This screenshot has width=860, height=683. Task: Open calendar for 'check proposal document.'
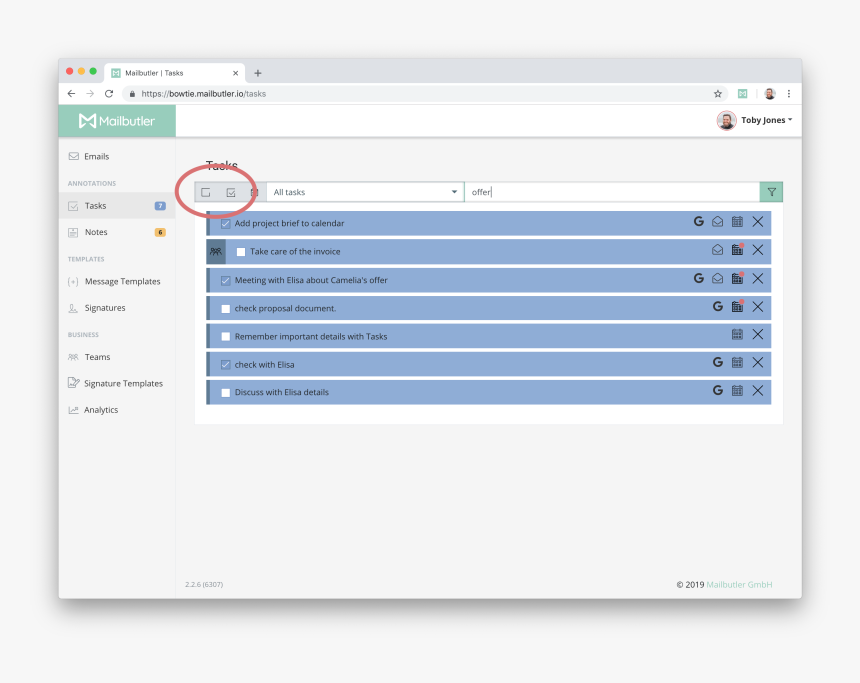[x=737, y=307]
